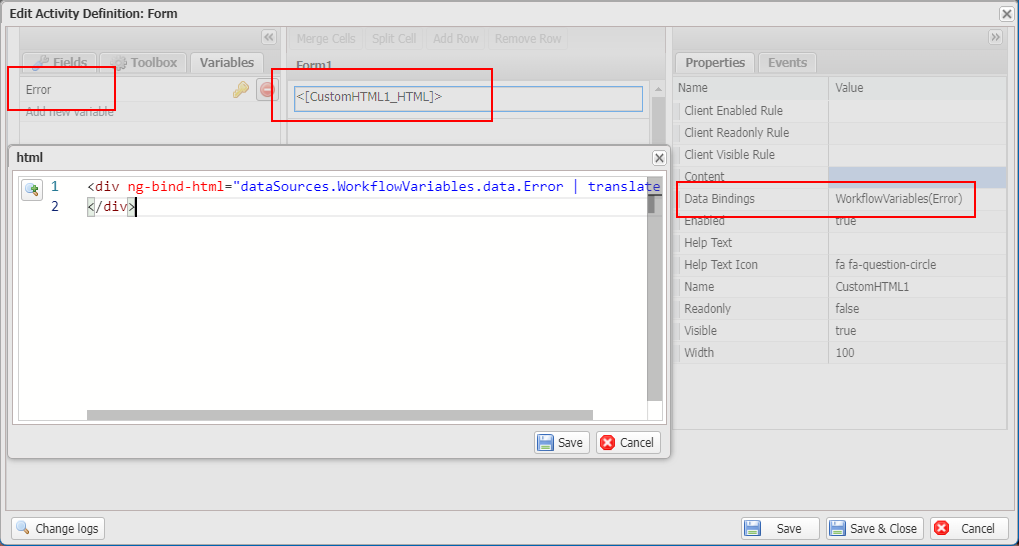The image size is (1019, 546).
Task: Save the html code in dialog
Action: point(561,442)
